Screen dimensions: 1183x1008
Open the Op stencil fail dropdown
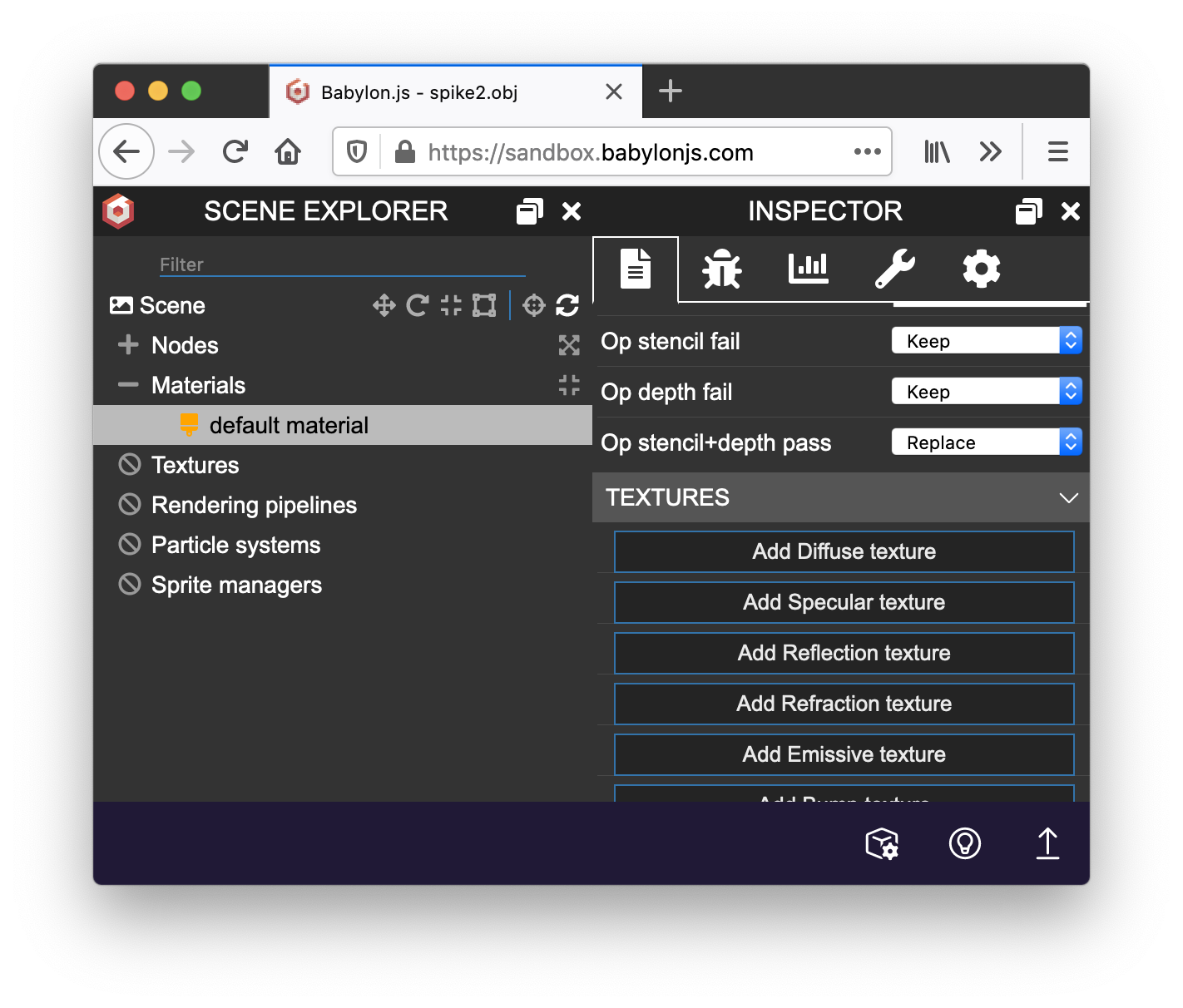(986, 341)
